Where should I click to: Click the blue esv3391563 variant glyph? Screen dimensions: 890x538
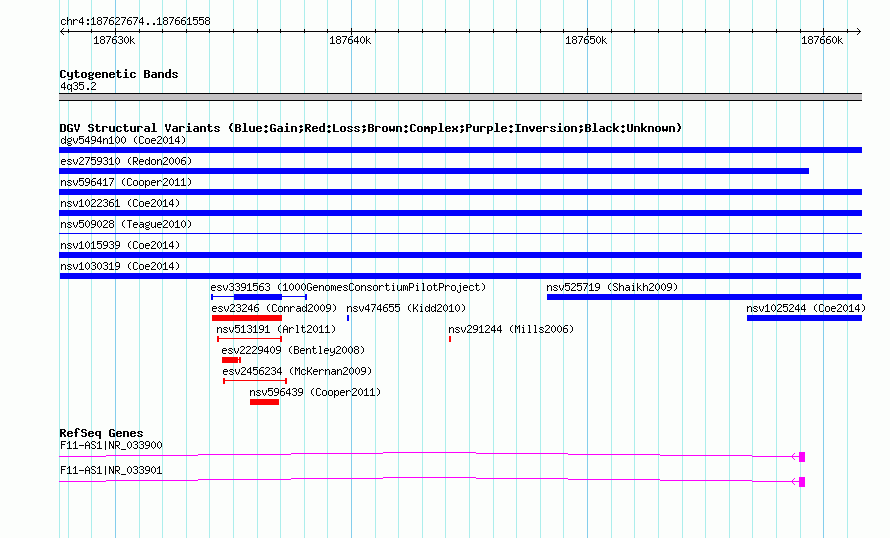(x=259, y=297)
